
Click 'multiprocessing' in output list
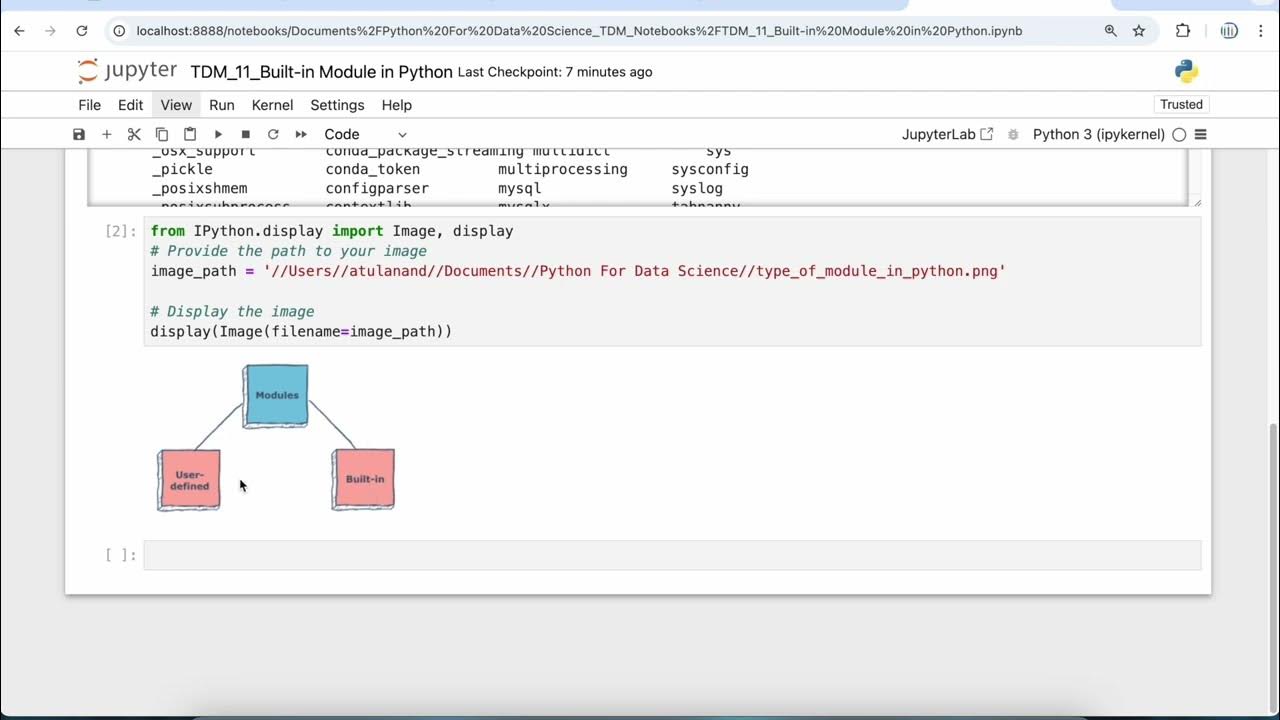[563, 169]
